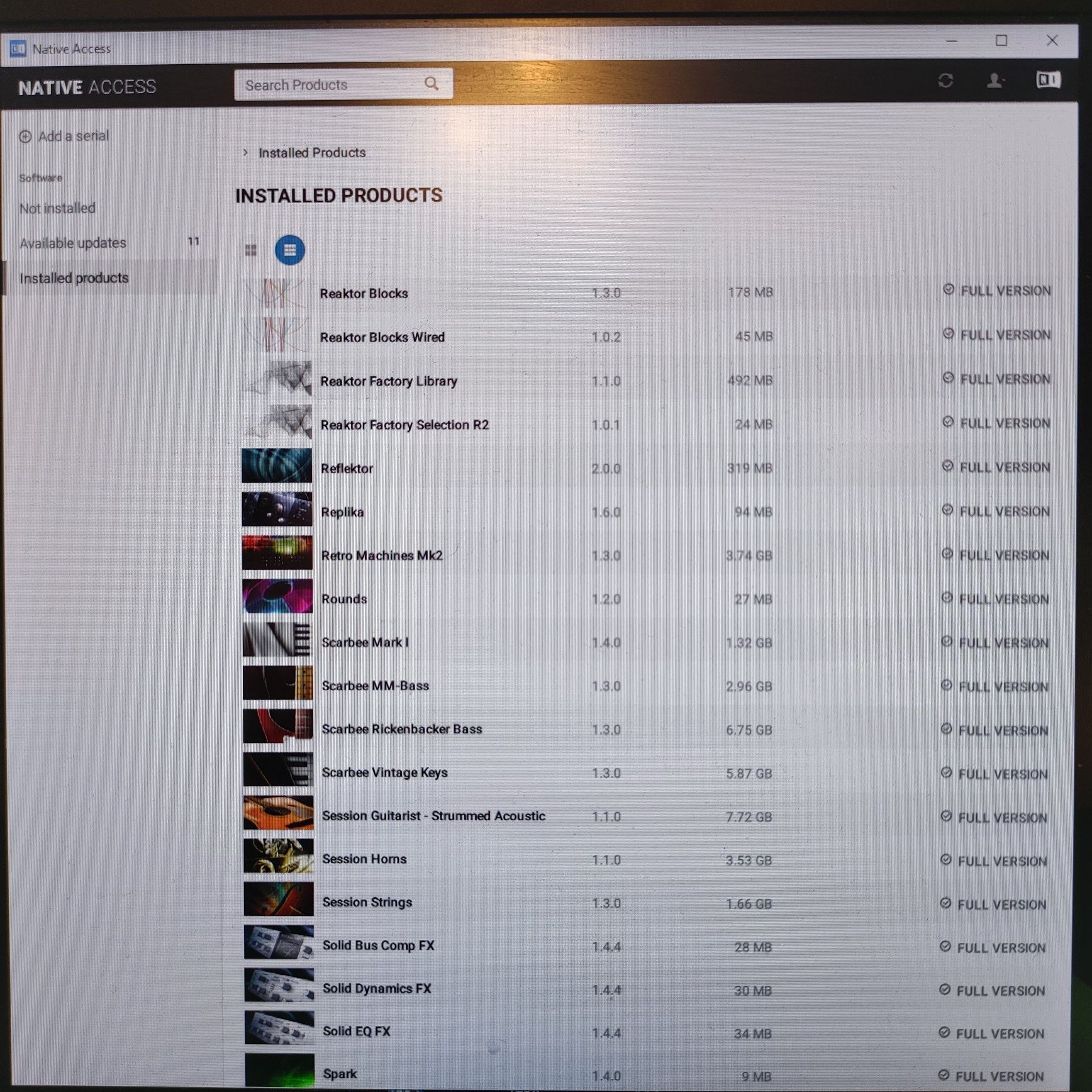Select the Retro Machines Mk2 name
Viewport: 1092px width, 1092px height.
pyautogui.click(x=382, y=555)
